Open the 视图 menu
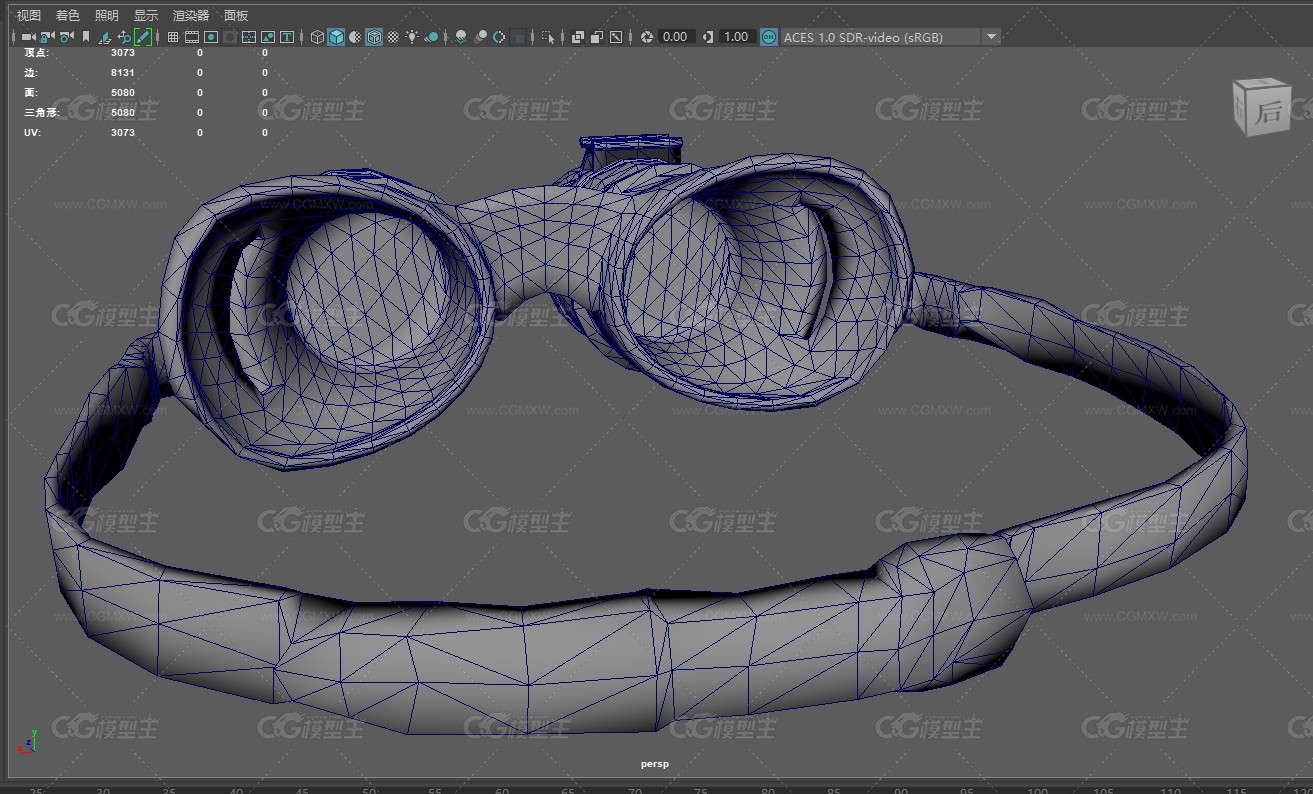Screen dimensions: 1313x794 click(29, 16)
